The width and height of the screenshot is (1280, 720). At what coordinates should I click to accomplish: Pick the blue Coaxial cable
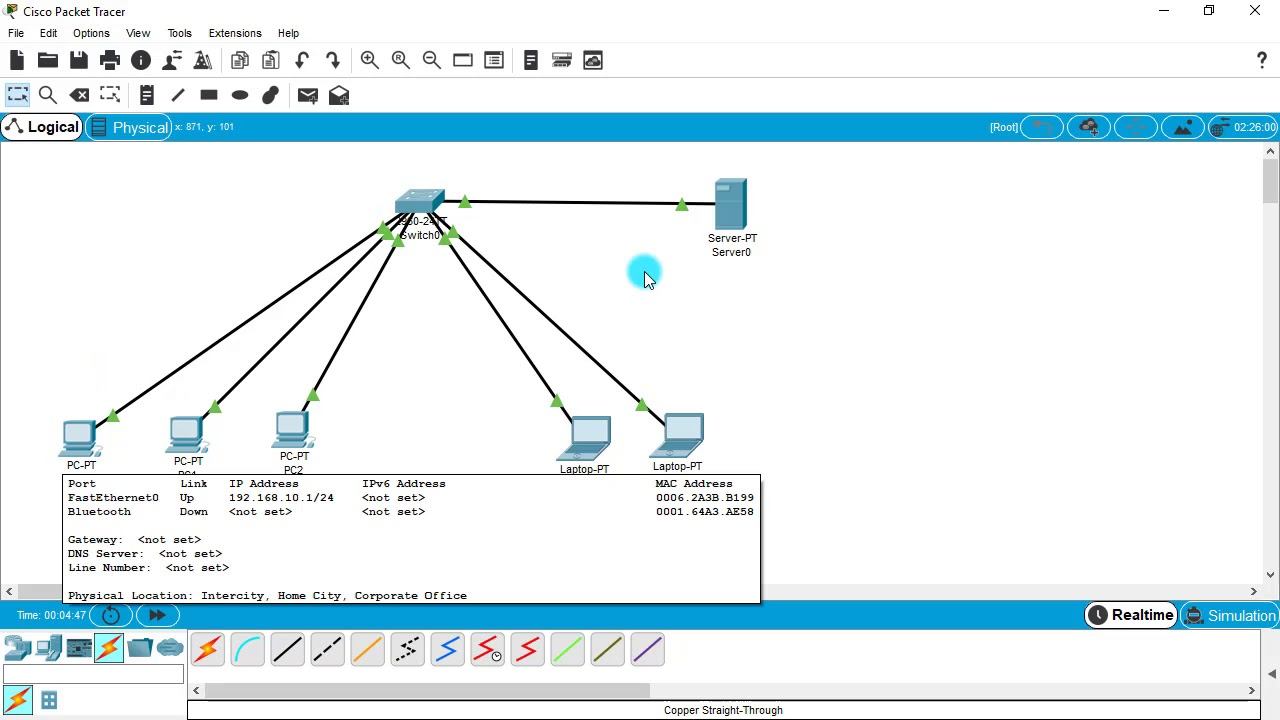click(447, 650)
